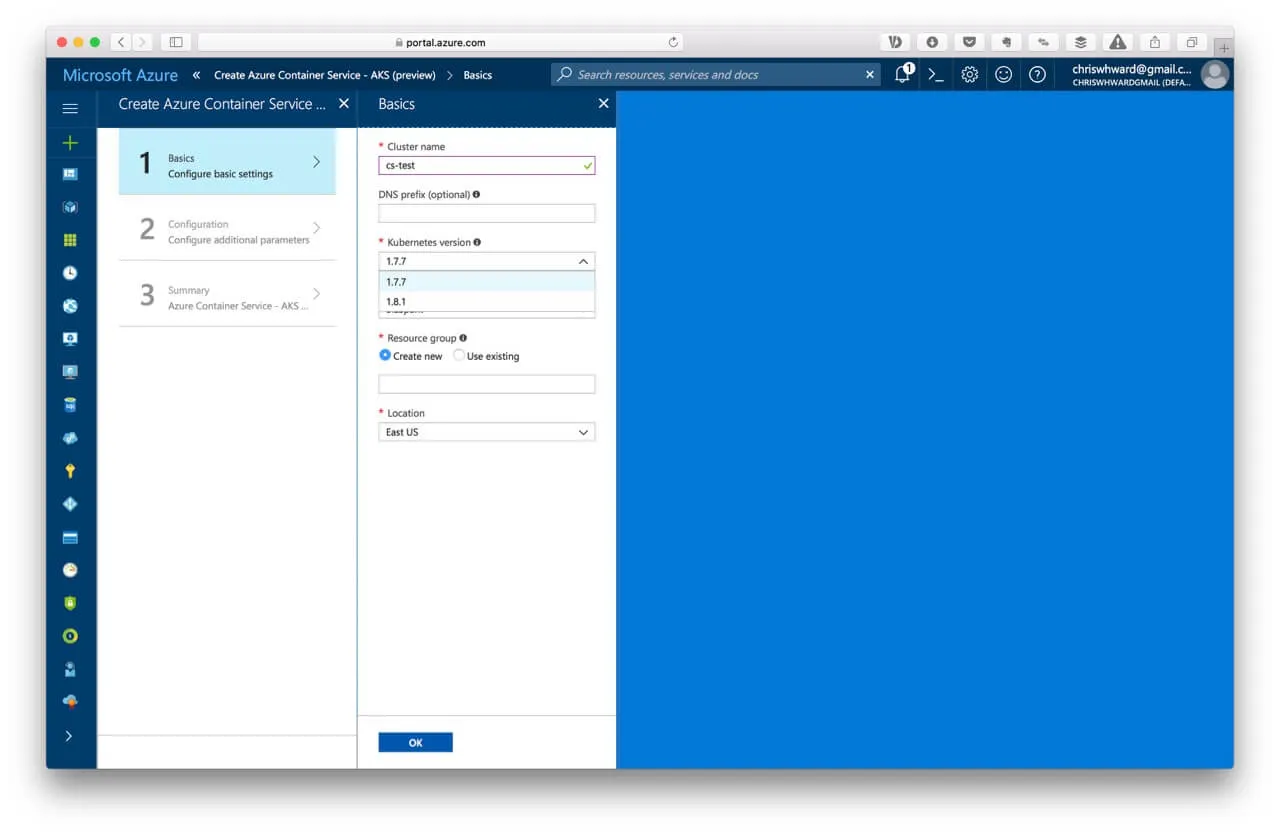
Task: Open the blue diamond icon in sidebar
Action: point(70,504)
